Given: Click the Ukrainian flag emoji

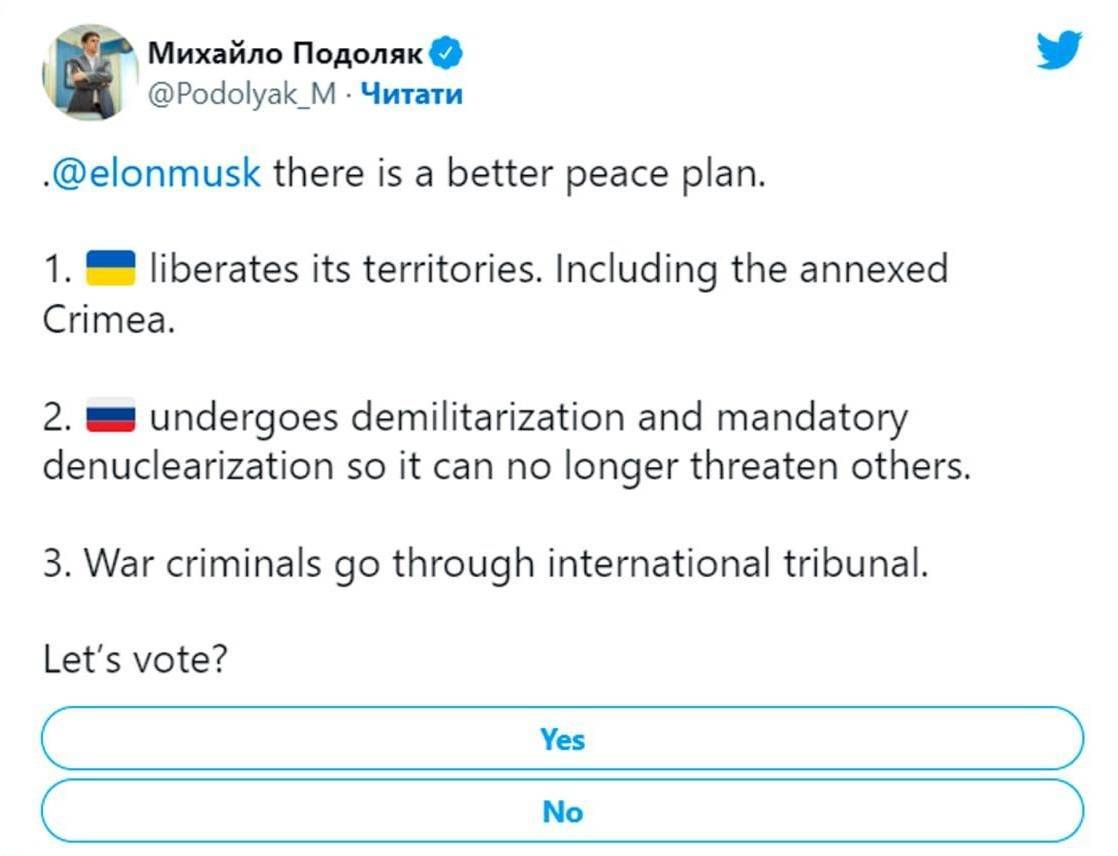Looking at the screenshot, I should pos(111,269).
